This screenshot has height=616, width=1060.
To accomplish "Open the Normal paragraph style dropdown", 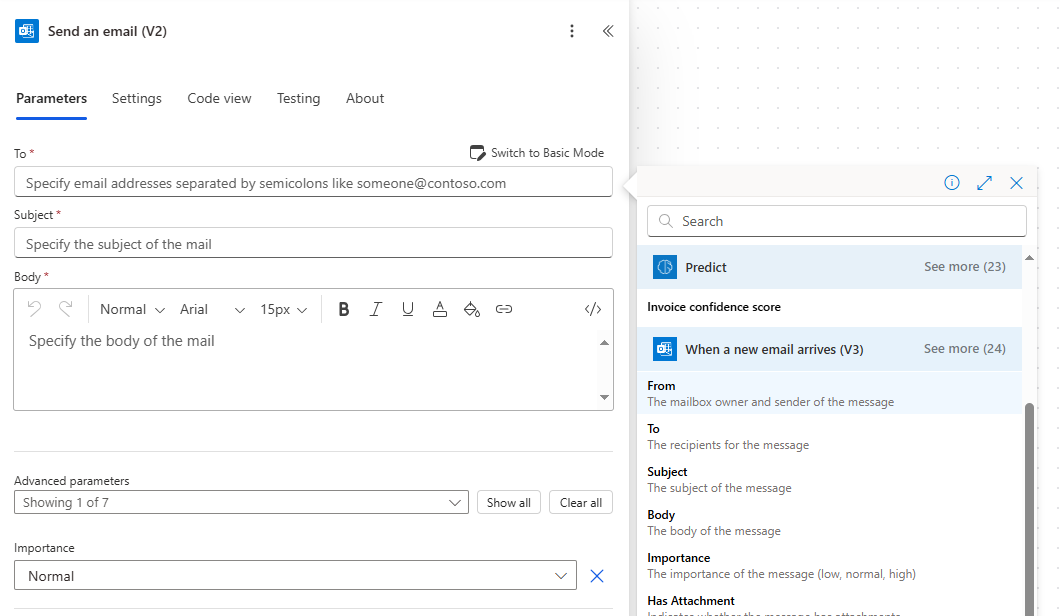I will point(131,309).
